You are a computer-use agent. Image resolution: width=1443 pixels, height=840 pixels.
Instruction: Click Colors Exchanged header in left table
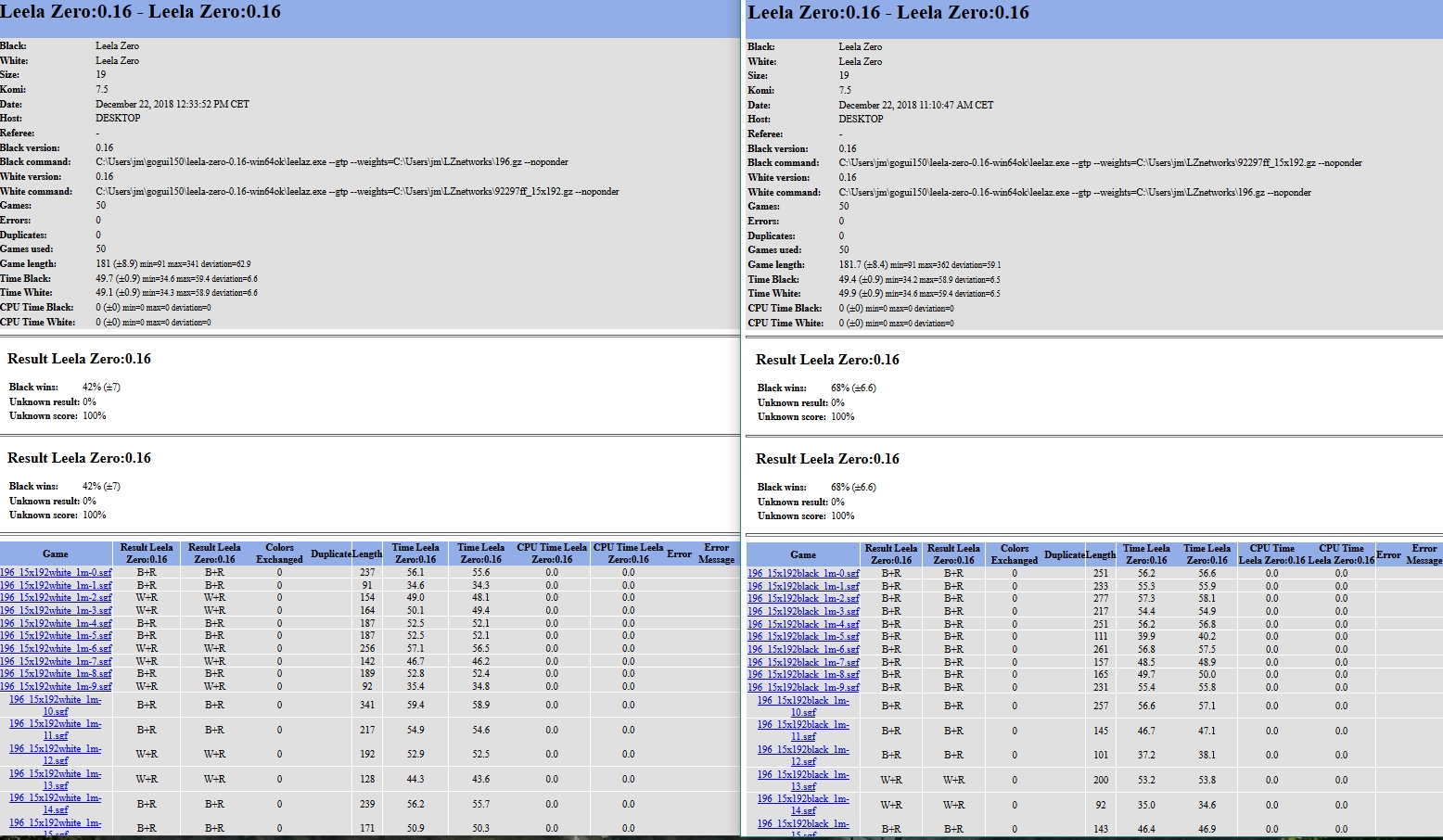pos(279,554)
